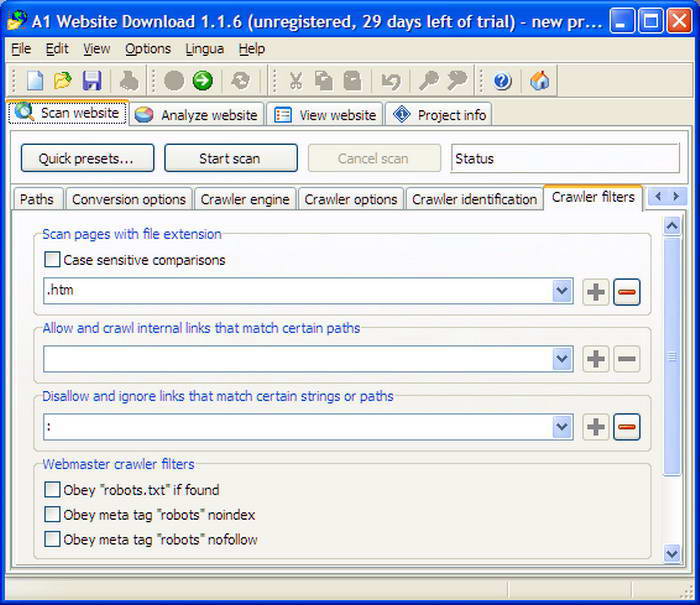Viewport: 700px width, 605px height.
Task: Click the Cancel scan button
Action: (374, 158)
